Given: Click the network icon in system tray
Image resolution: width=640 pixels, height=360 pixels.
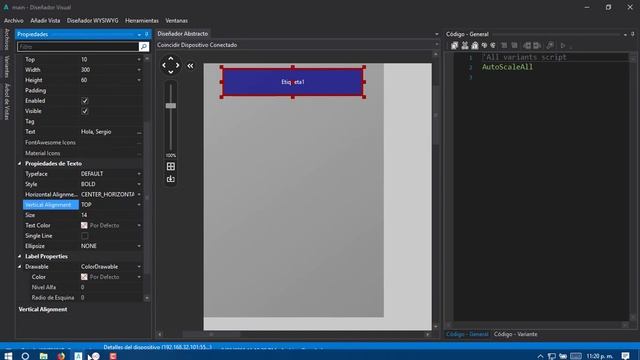Looking at the screenshot, I should 551,356.
